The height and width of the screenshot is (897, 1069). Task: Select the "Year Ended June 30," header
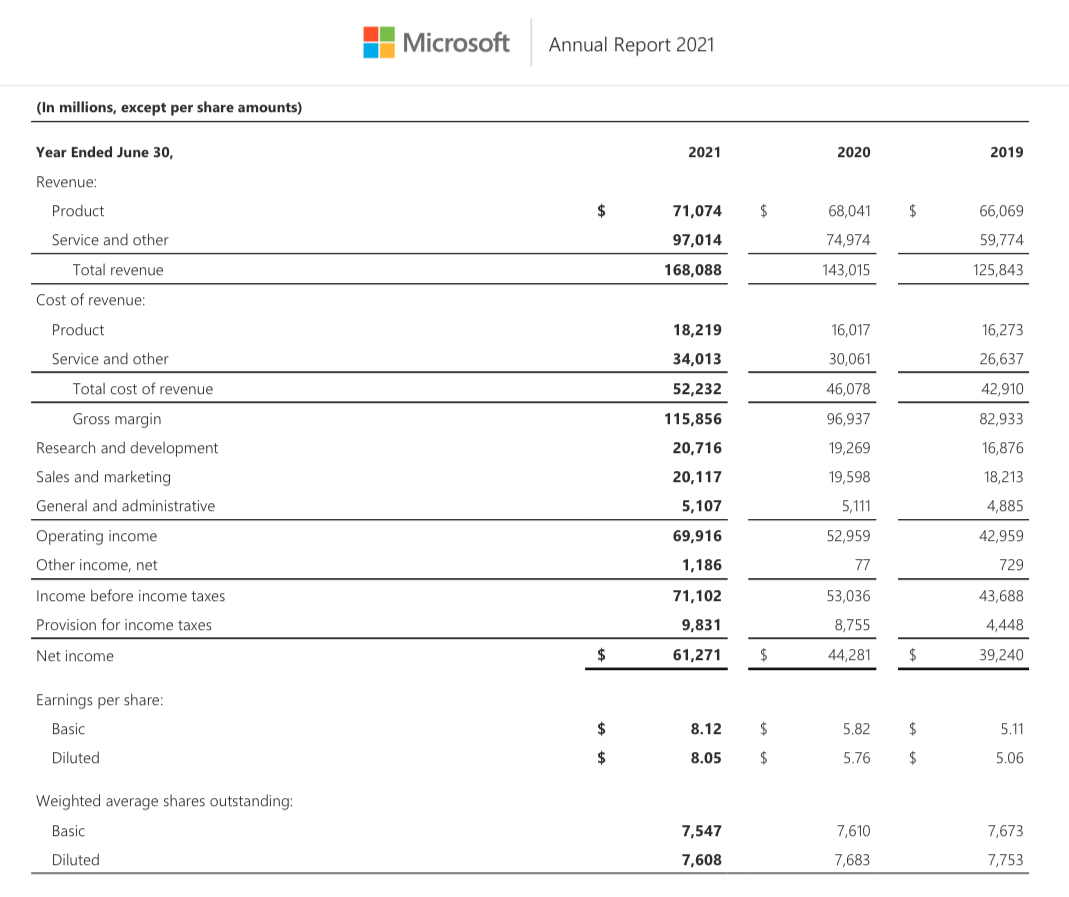click(x=104, y=152)
